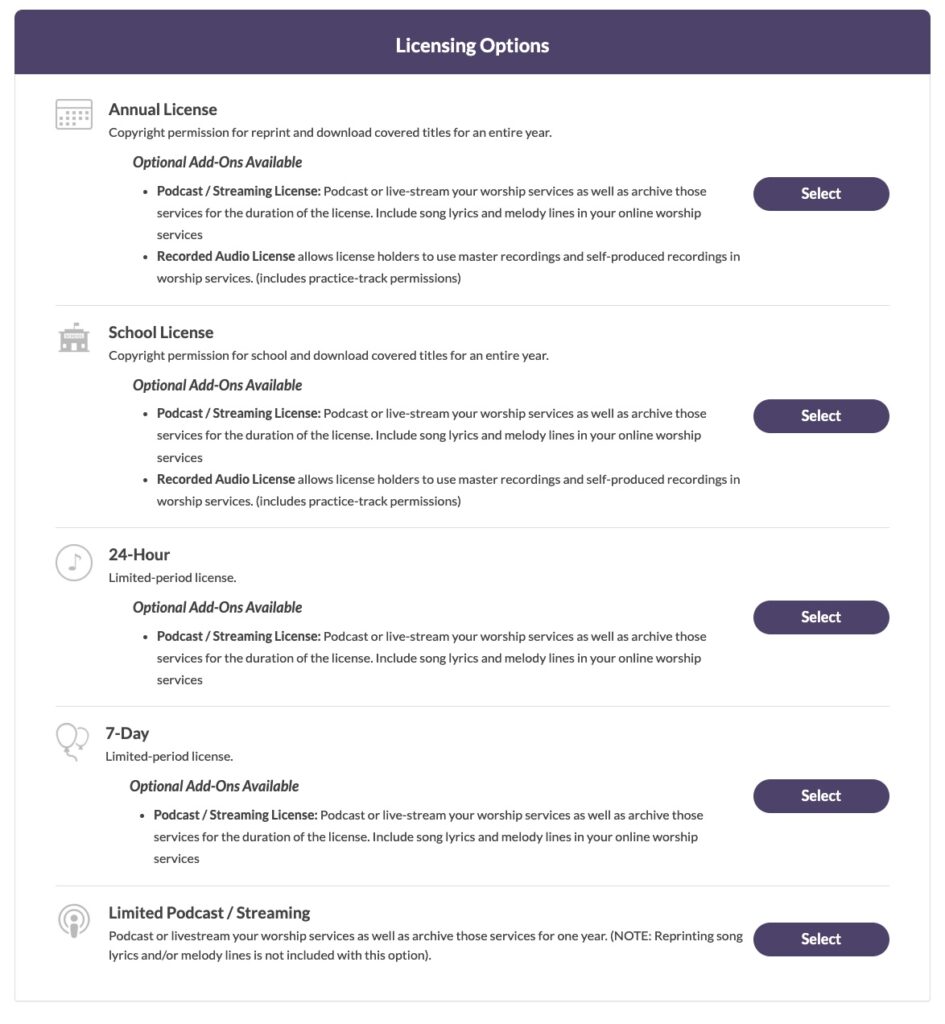Select the 7-Day license option

pos(821,796)
